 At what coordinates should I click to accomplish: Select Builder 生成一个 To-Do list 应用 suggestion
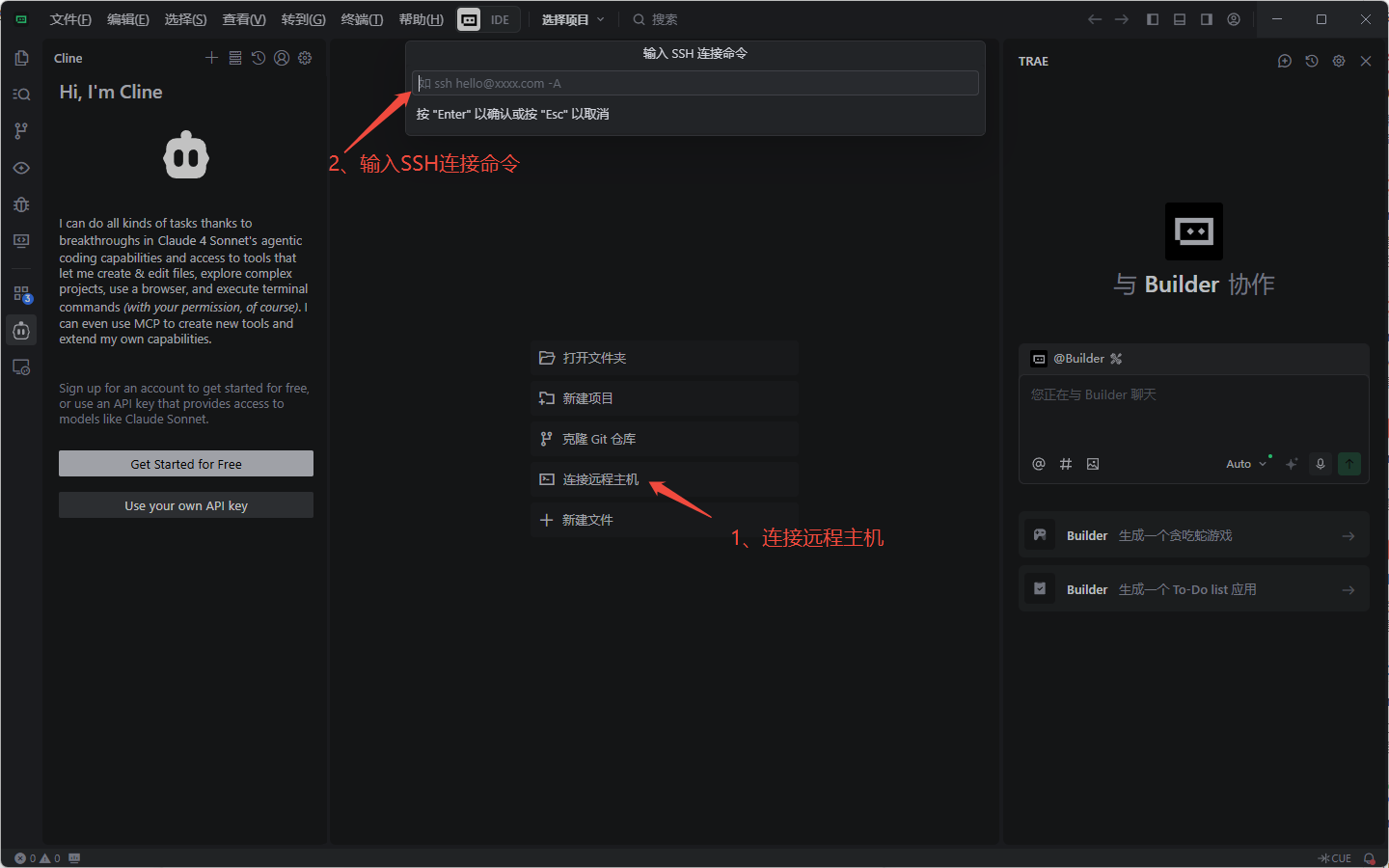point(1194,589)
